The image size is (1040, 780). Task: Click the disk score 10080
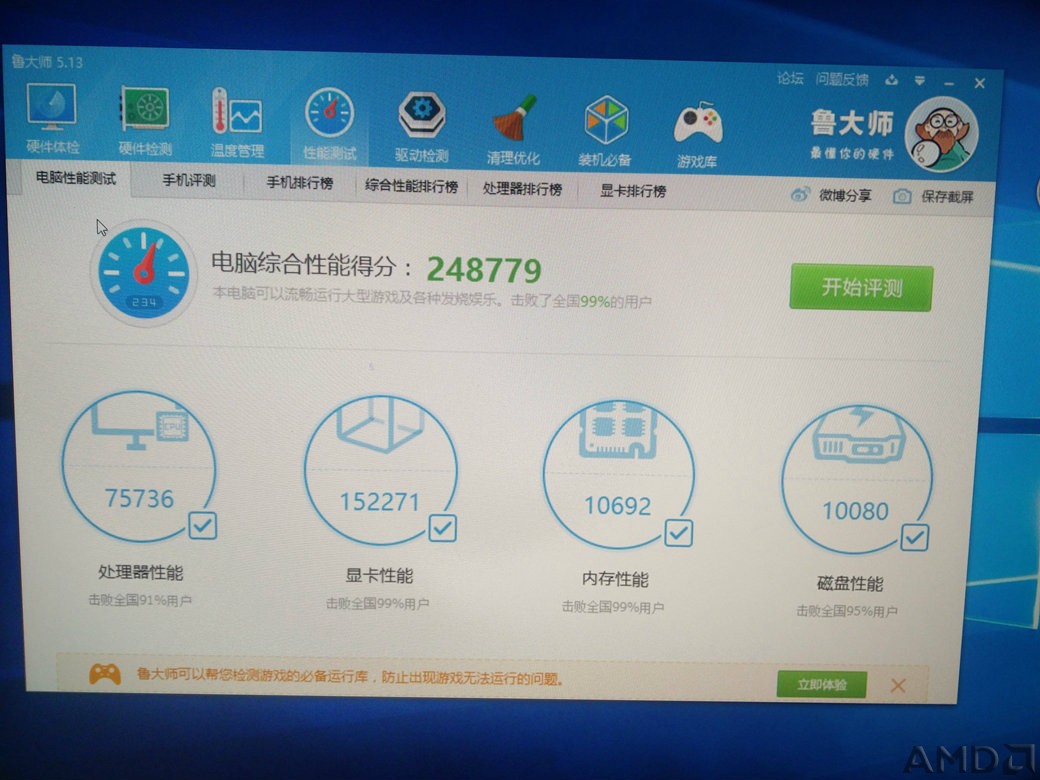(855, 511)
